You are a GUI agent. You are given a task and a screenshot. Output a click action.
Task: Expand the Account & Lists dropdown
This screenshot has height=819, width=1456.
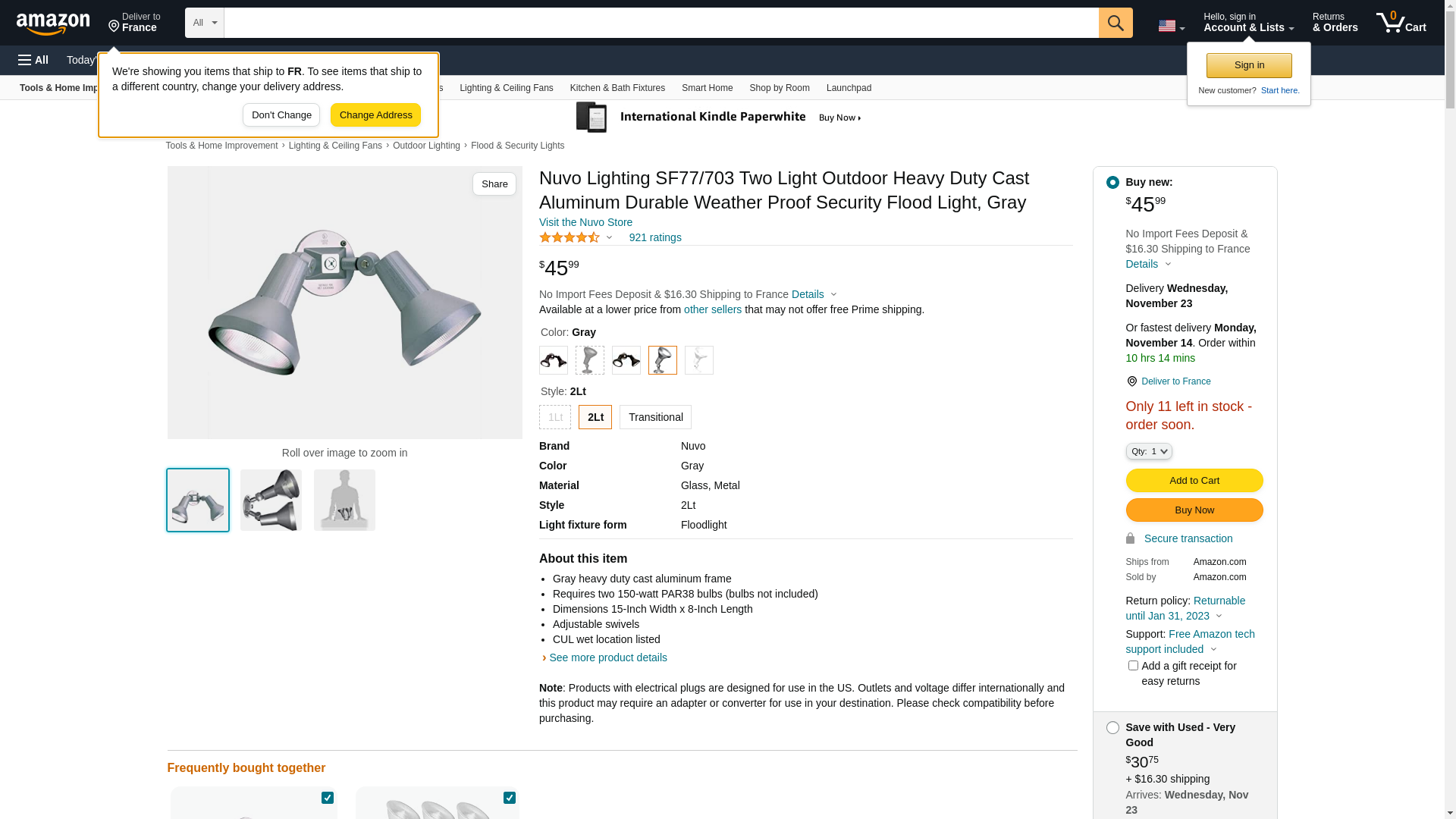click(x=1248, y=23)
